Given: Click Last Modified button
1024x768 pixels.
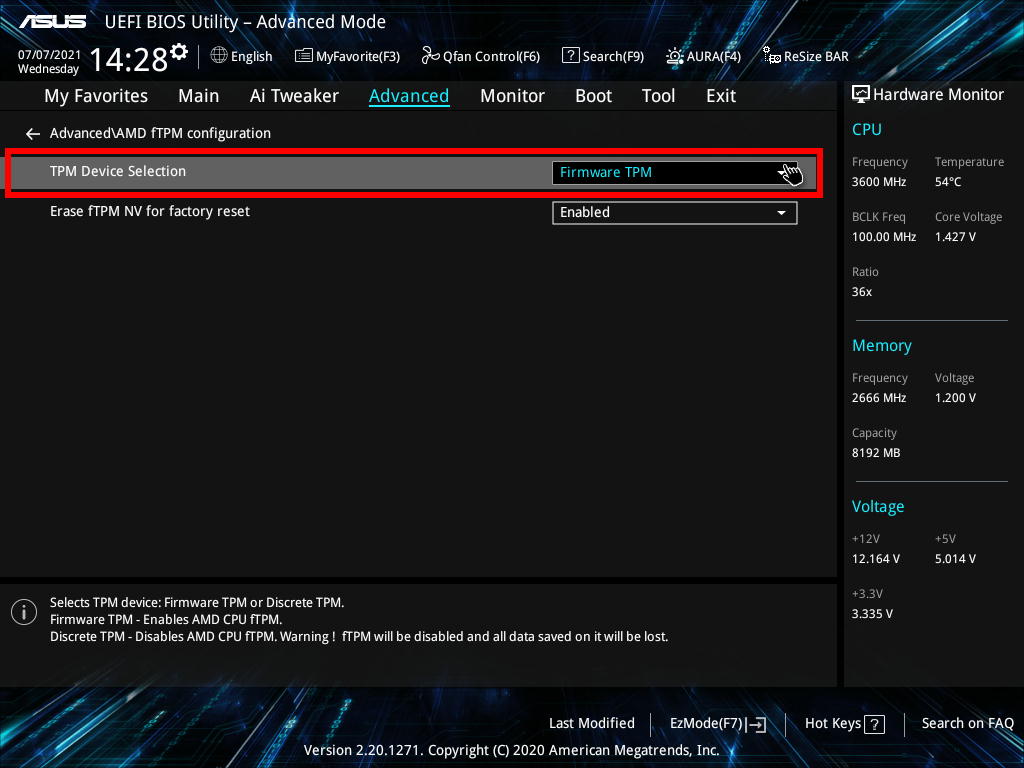Looking at the screenshot, I should (592, 724).
